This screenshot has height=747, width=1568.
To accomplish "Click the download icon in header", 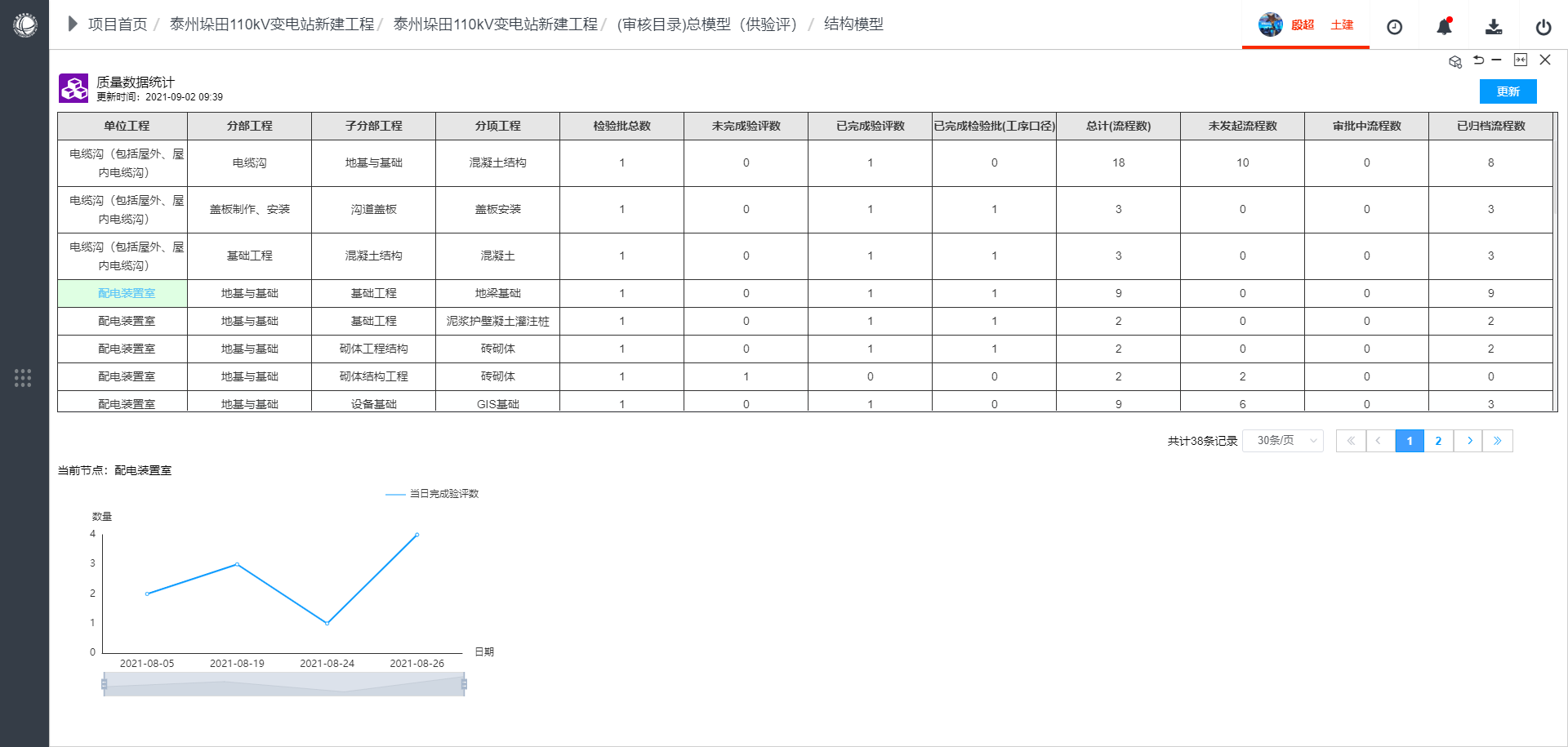I will pos(1493,27).
